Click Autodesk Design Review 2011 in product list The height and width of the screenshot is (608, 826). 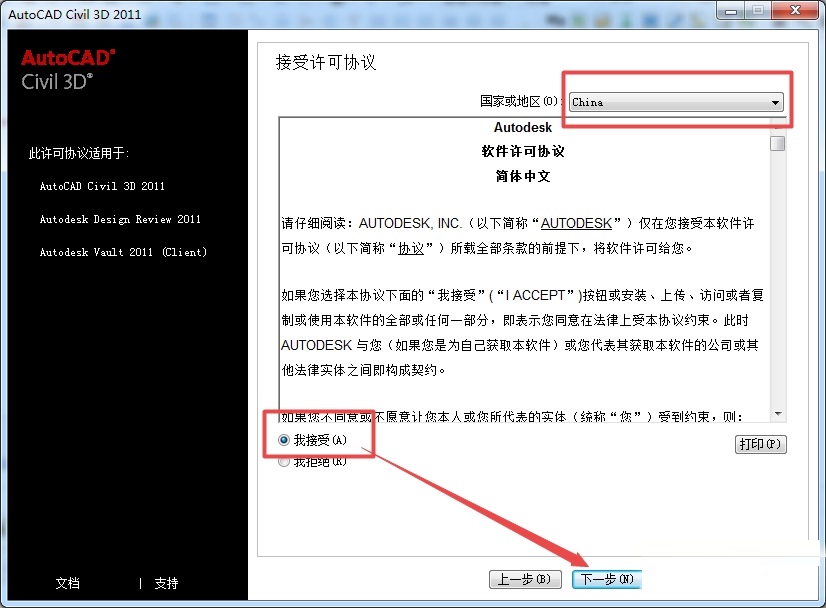(120, 219)
